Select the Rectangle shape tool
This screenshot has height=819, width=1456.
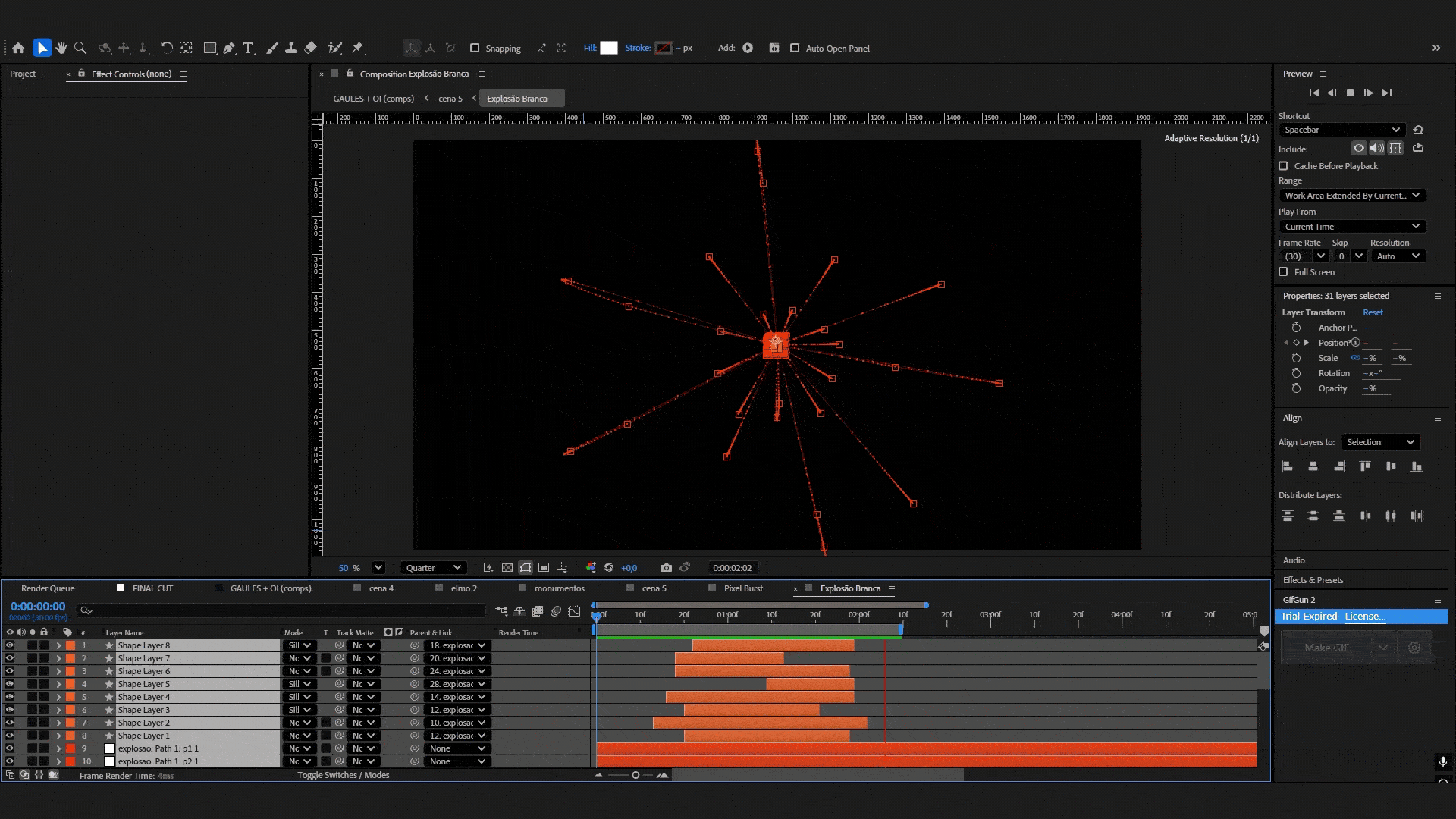point(210,48)
